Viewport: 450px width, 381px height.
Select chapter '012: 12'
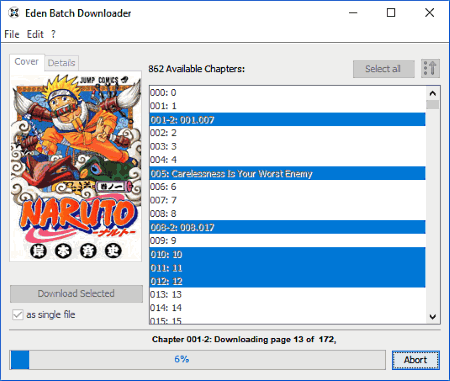288,281
